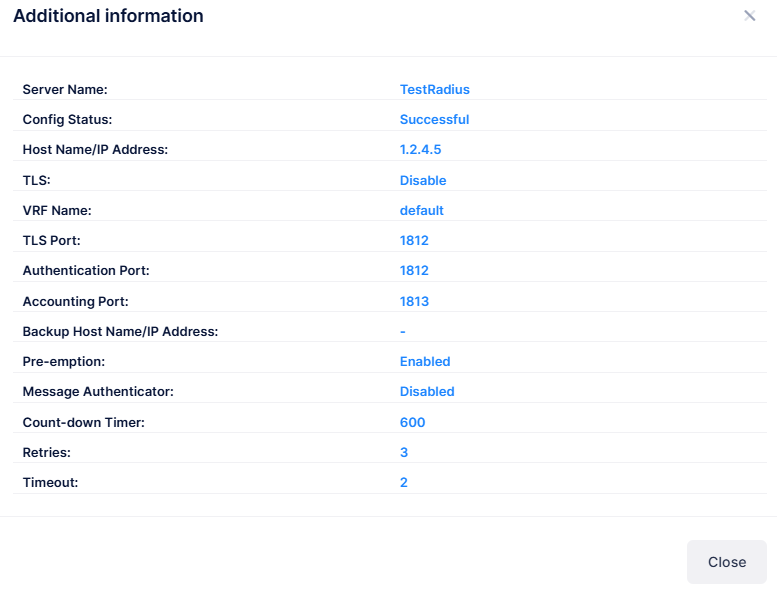Image resolution: width=777 pixels, height=593 pixels.
Task: Click the Authentication Port 1812 value
Action: coord(414,271)
